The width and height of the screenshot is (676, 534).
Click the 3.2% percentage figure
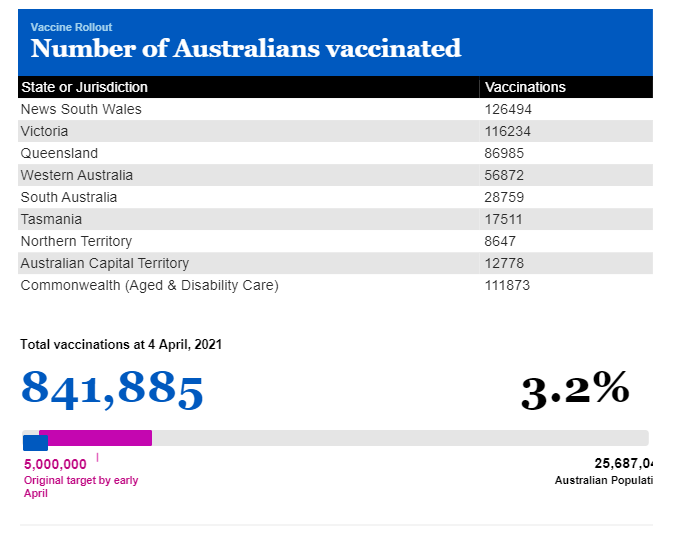click(575, 390)
